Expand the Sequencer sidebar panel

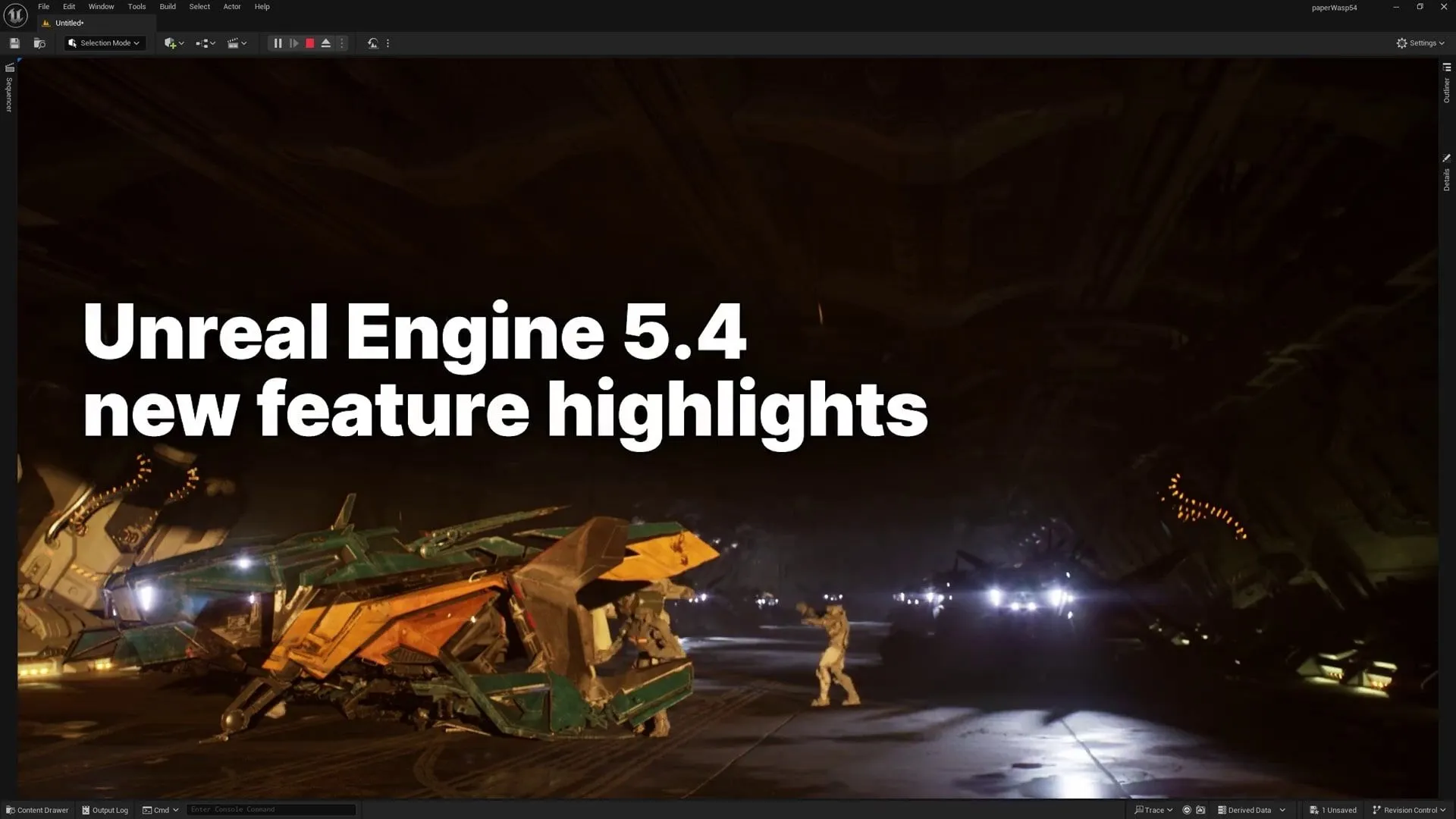(9, 88)
